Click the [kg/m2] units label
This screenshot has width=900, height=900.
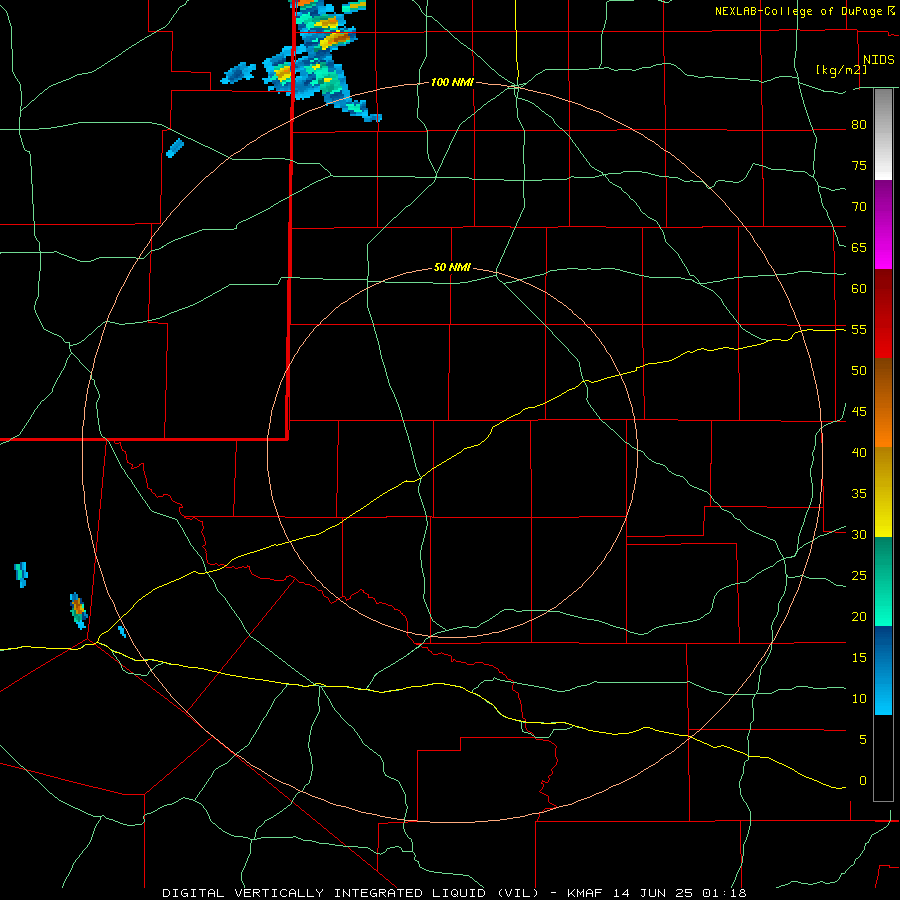tap(841, 70)
